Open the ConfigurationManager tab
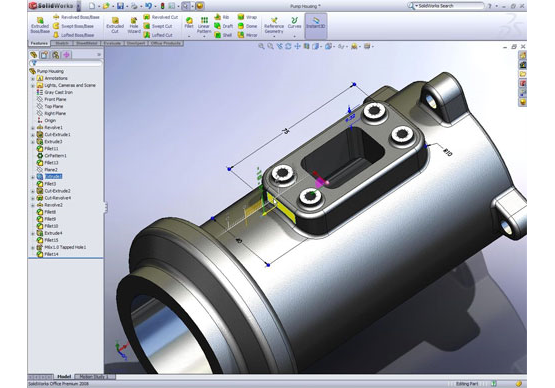555x388 pixels. [x=56, y=55]
